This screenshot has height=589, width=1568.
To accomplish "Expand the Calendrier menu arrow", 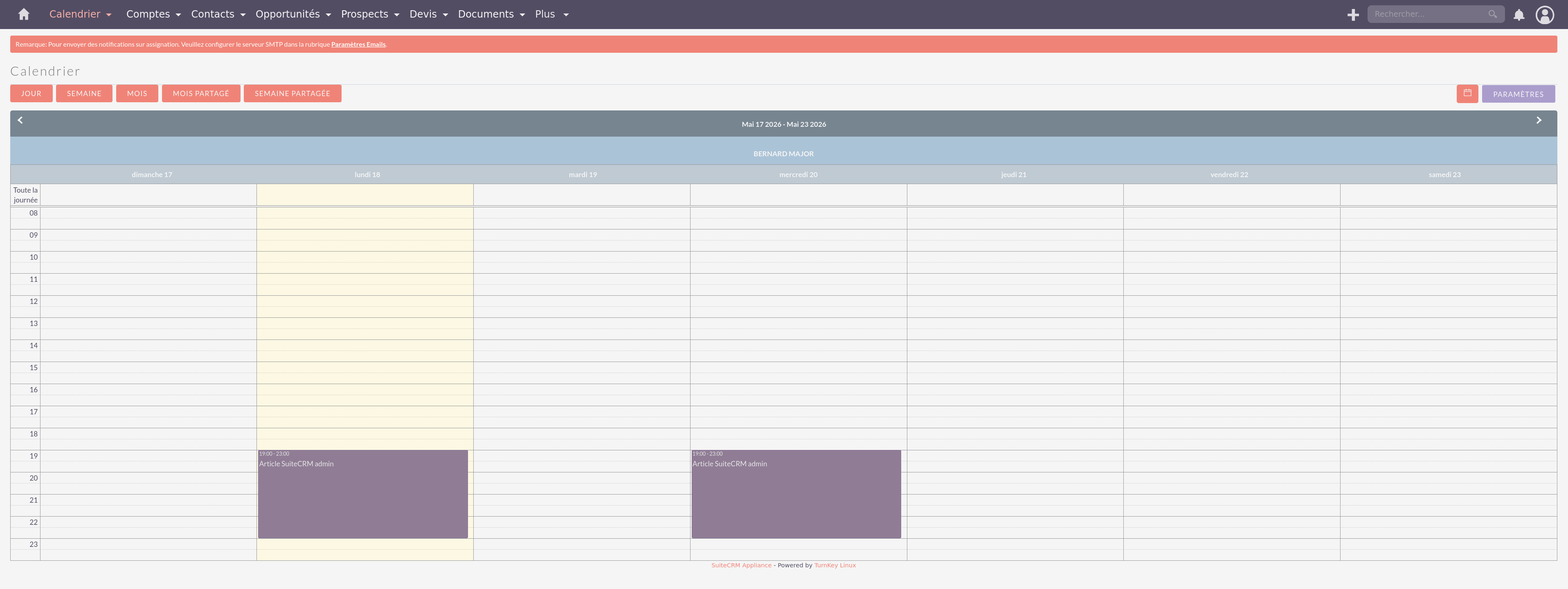I will (109, 15).
